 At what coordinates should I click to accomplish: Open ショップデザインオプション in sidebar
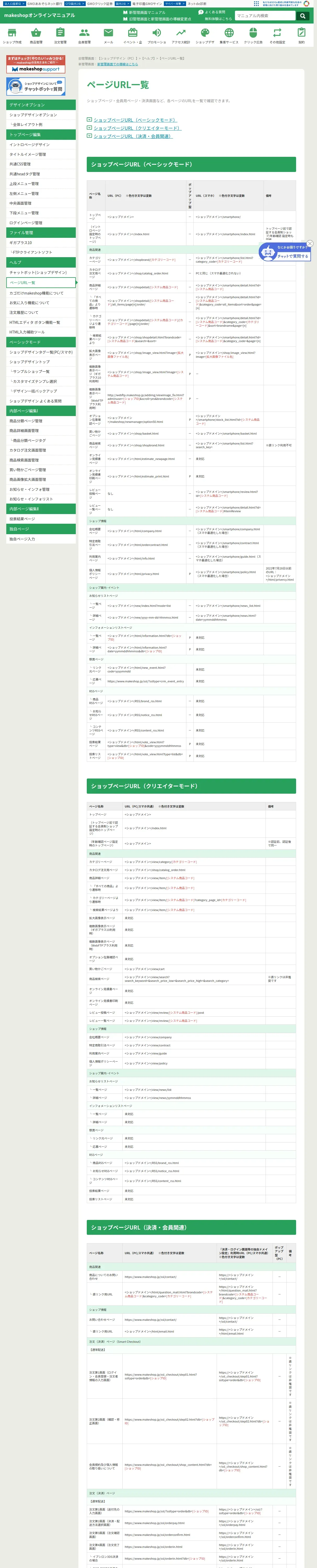point(41,114)
